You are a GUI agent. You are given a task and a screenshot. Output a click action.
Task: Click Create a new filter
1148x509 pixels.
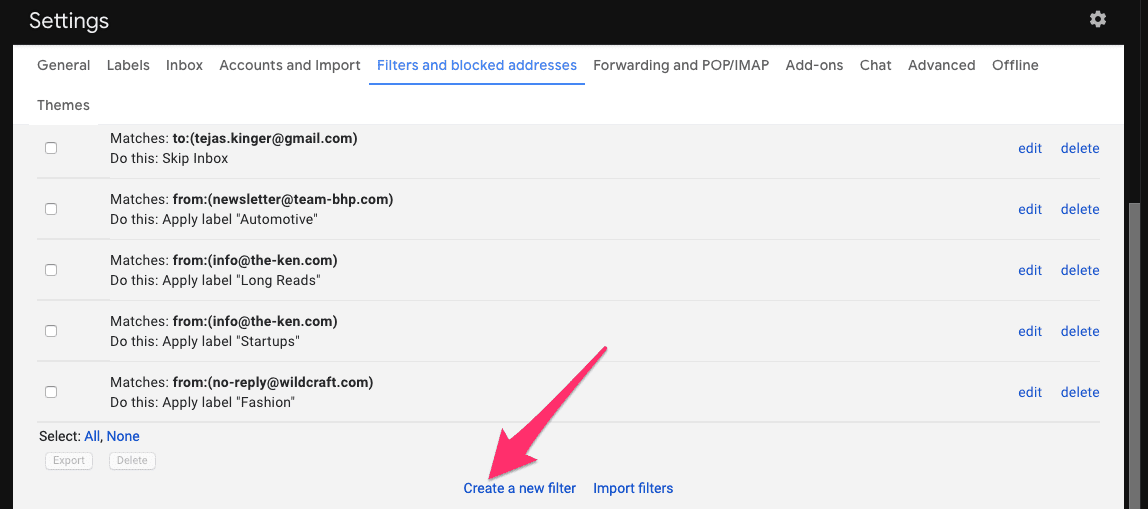point(520,488)
